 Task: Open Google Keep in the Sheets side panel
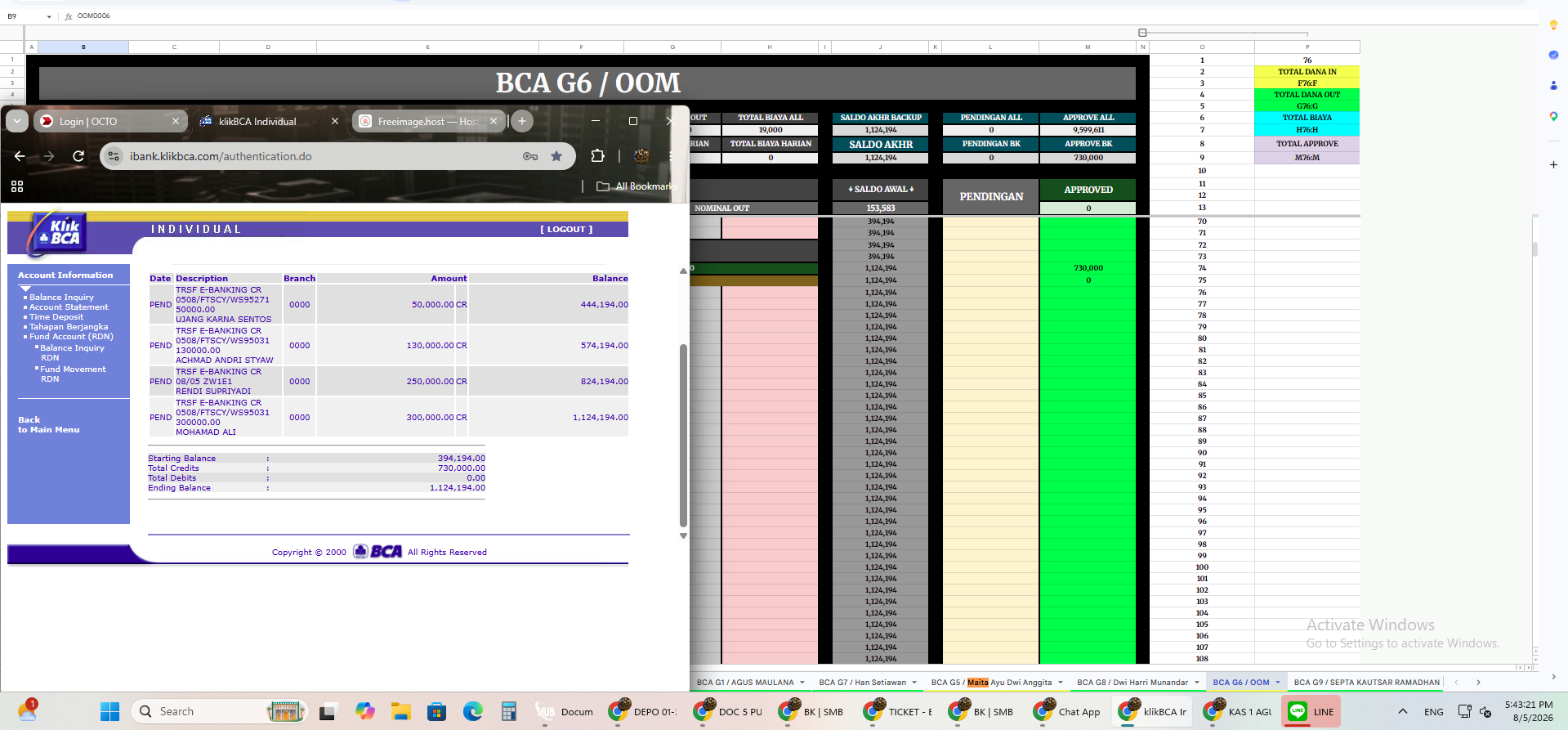pos(1553,25)
